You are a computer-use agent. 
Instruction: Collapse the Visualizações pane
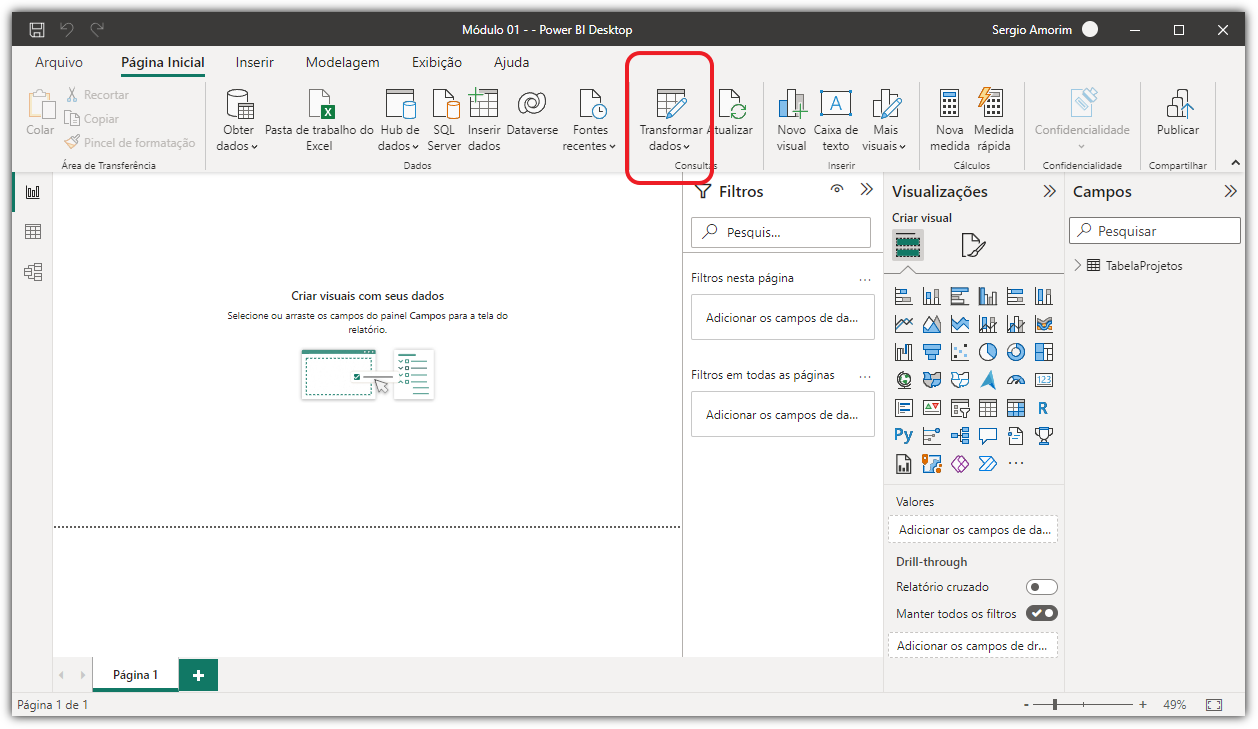pos(1049,192)
